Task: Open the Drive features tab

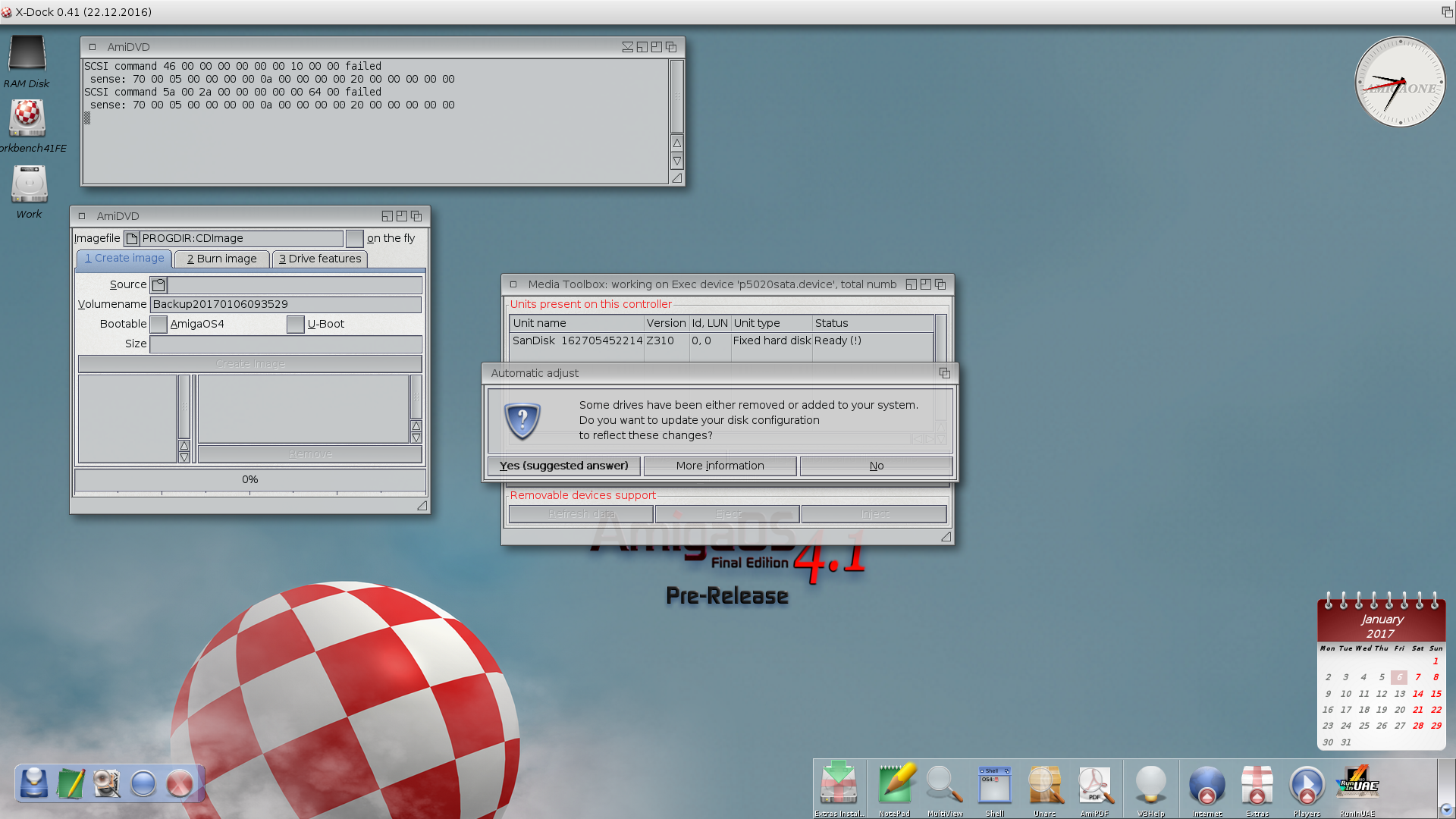Action: point(320,259)
